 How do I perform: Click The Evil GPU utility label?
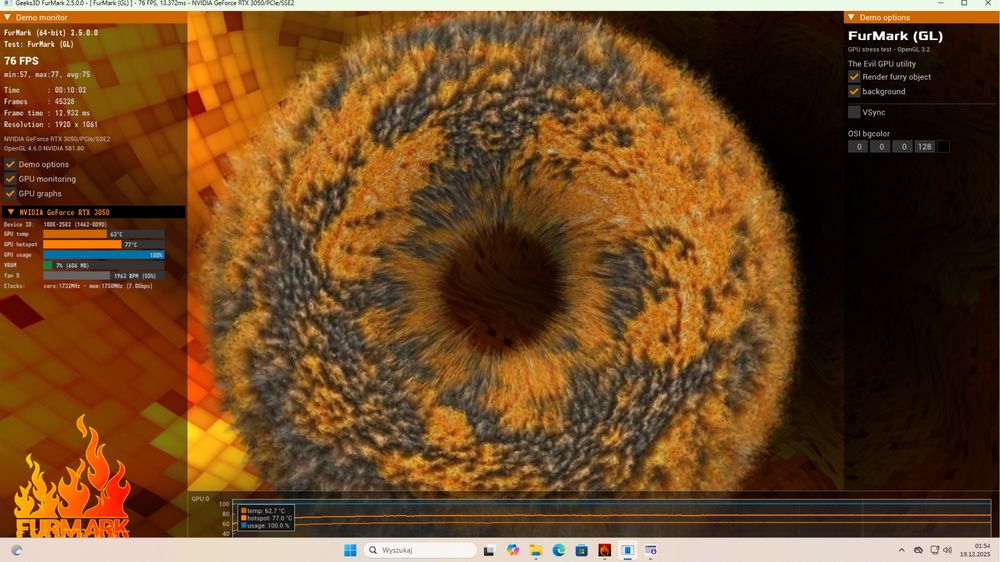881,64
